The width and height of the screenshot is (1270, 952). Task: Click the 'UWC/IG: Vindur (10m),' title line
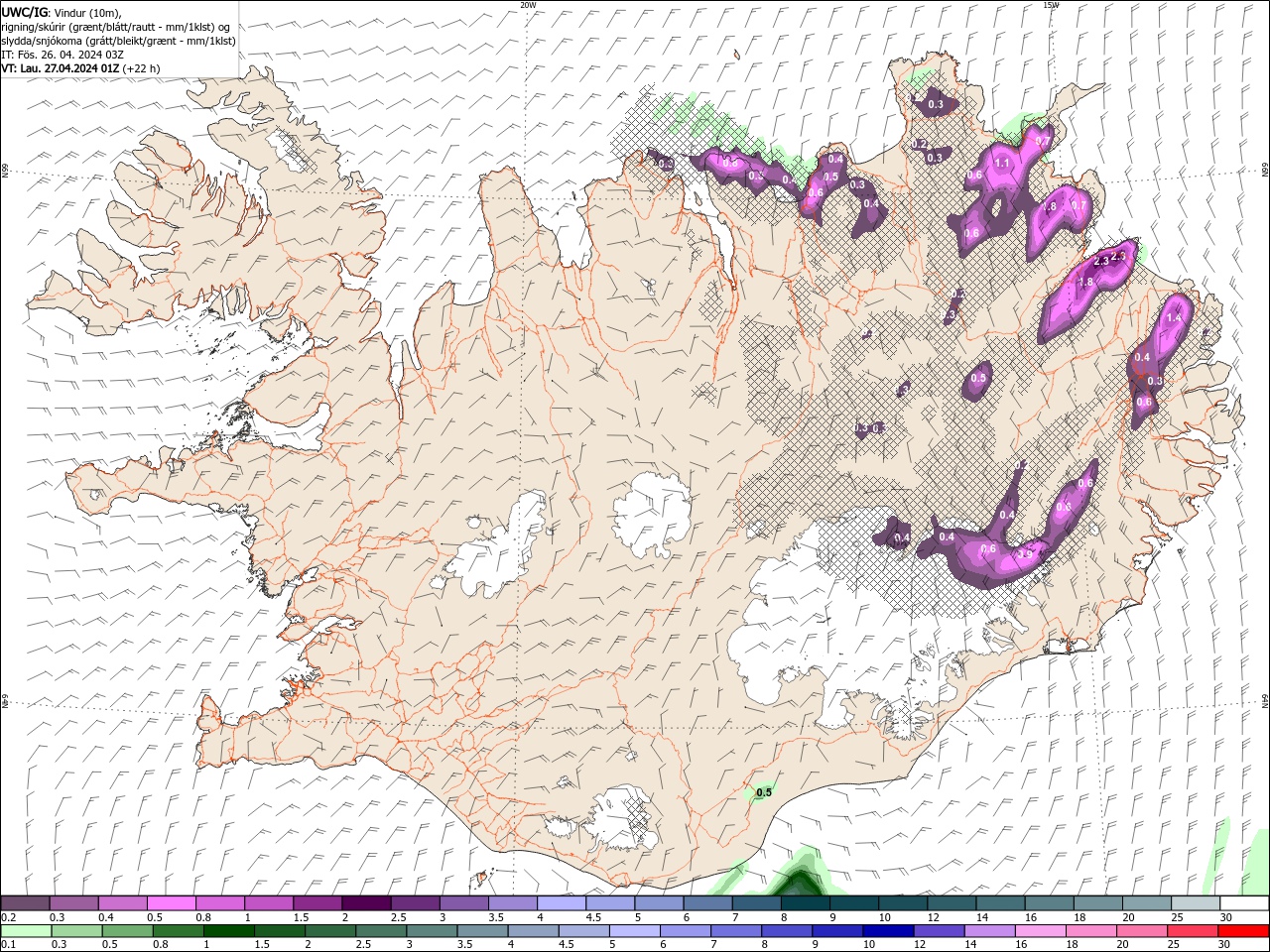click(x=61, y=12)
